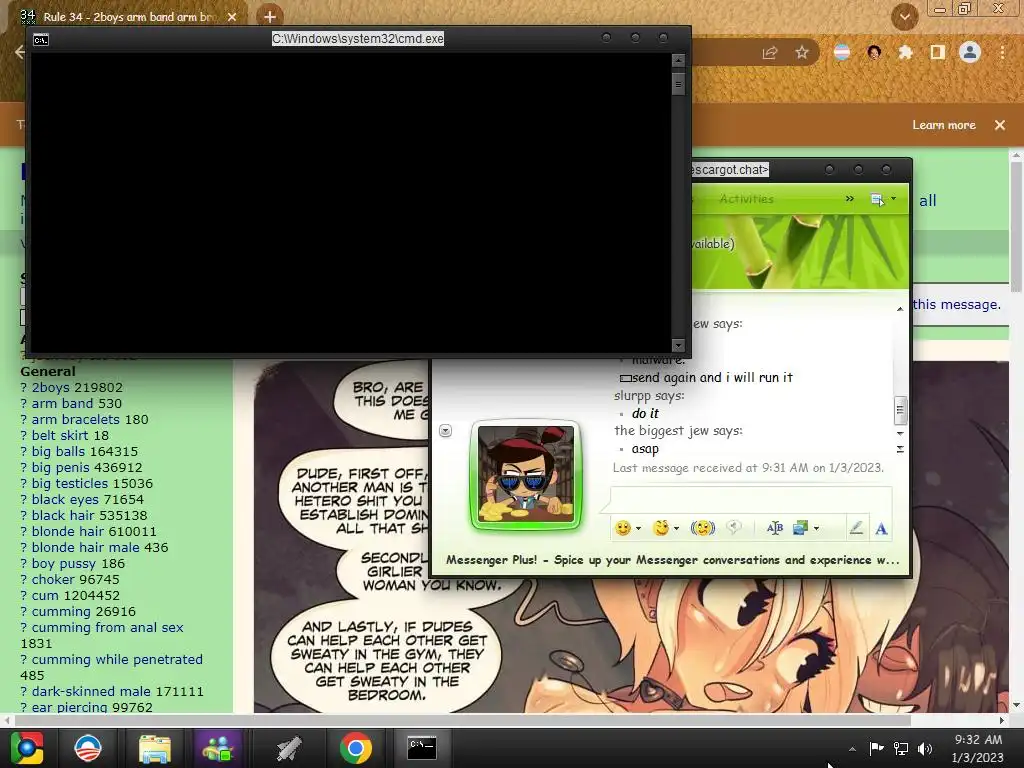The width and height of the screenshot is (1024, 768).
Task: Open the dropdown arrow next to smiley emoticon
Action: click(638, 528)
